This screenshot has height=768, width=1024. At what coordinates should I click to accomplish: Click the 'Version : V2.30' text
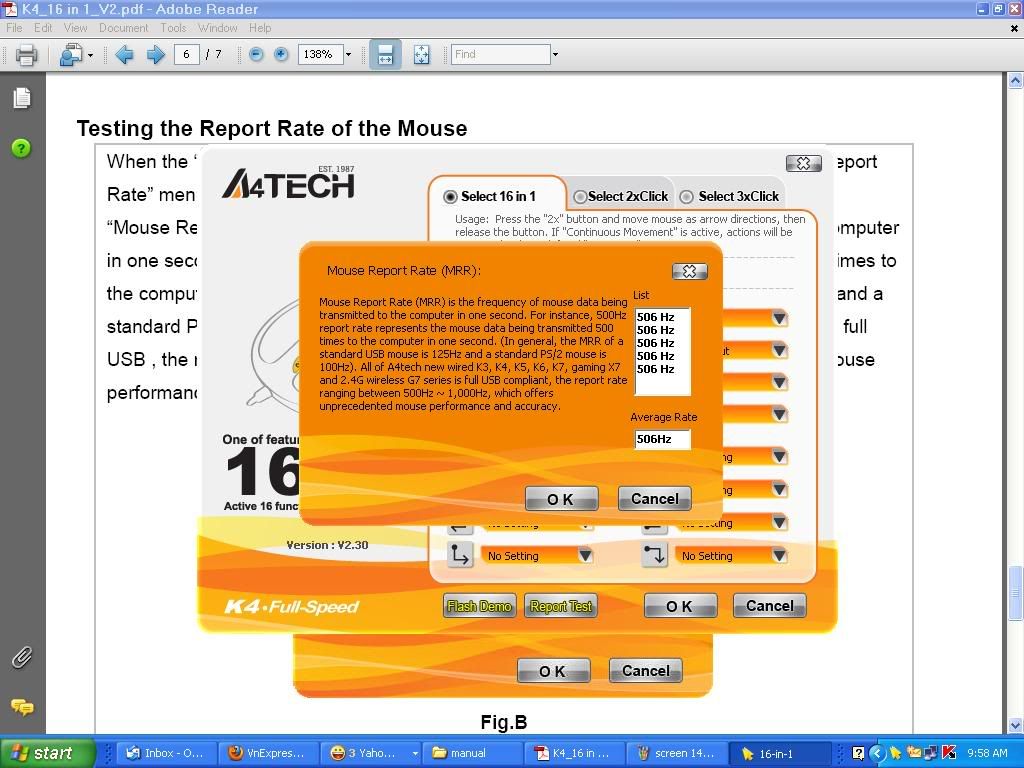327,545
